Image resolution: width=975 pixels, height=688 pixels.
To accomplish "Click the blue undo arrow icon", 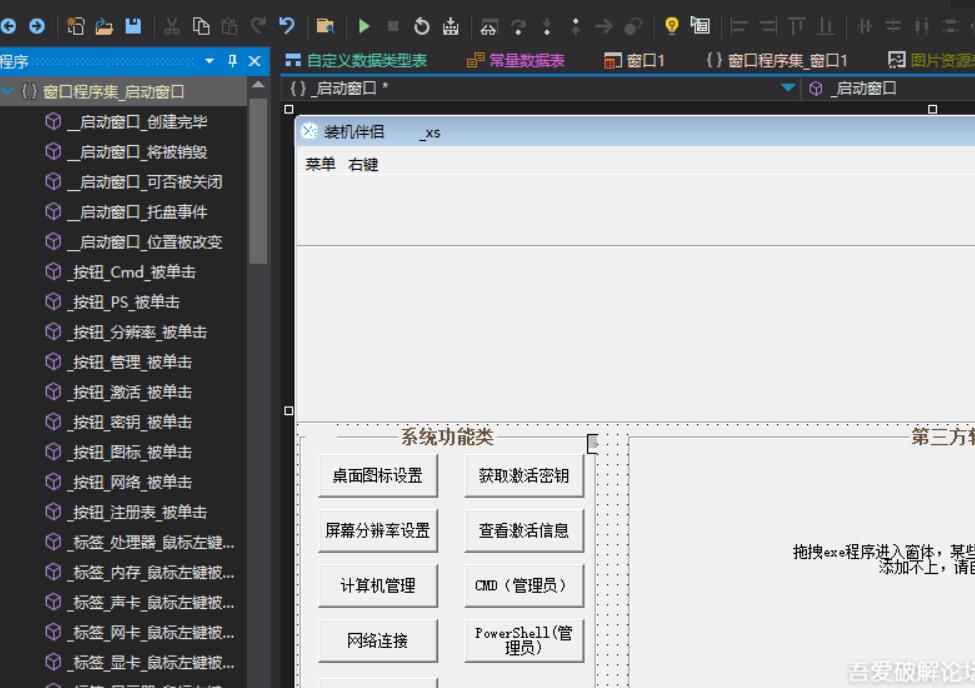I will click(x=287, y=26).
